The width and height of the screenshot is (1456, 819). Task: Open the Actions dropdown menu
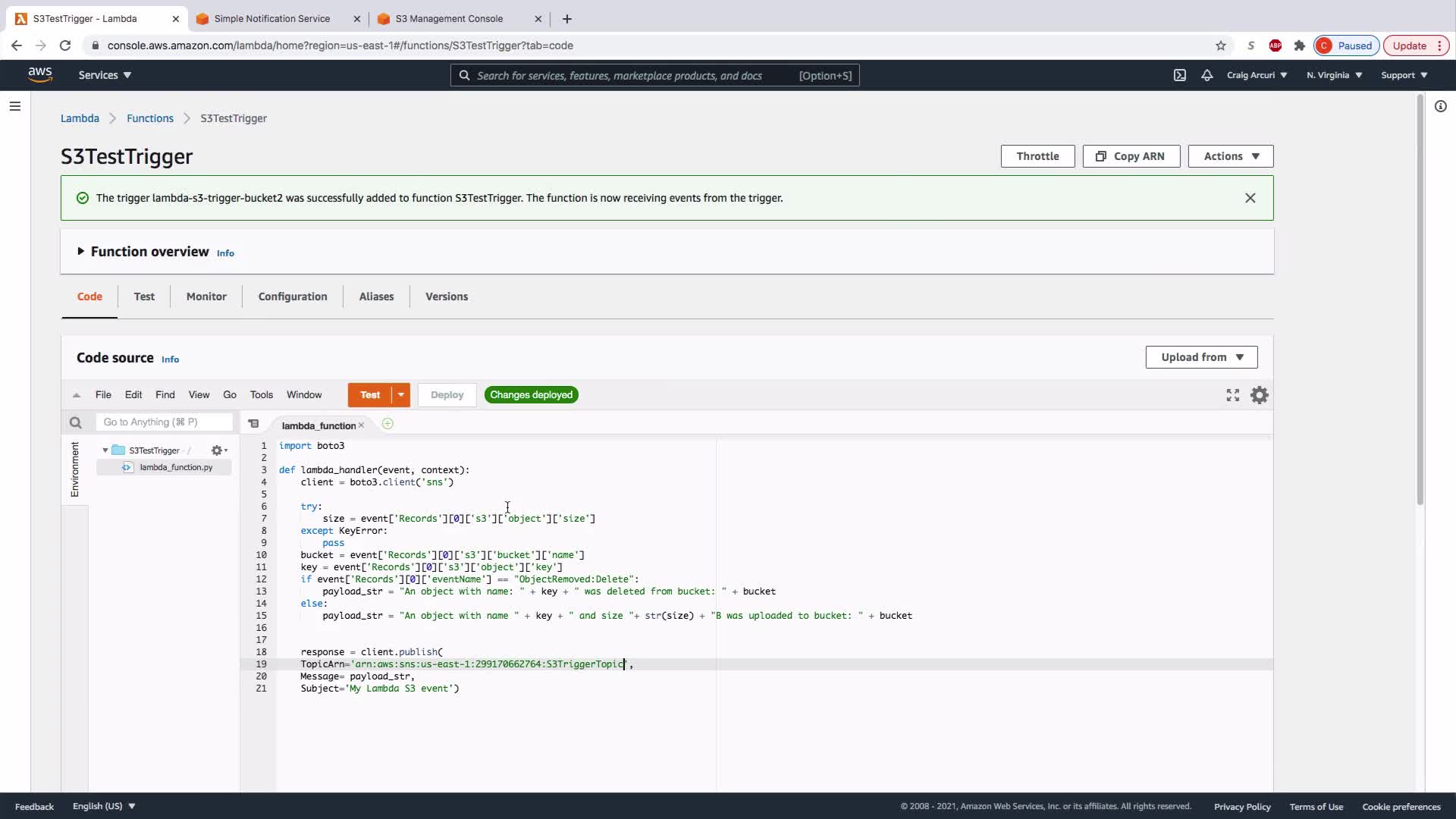[1230, 156]
